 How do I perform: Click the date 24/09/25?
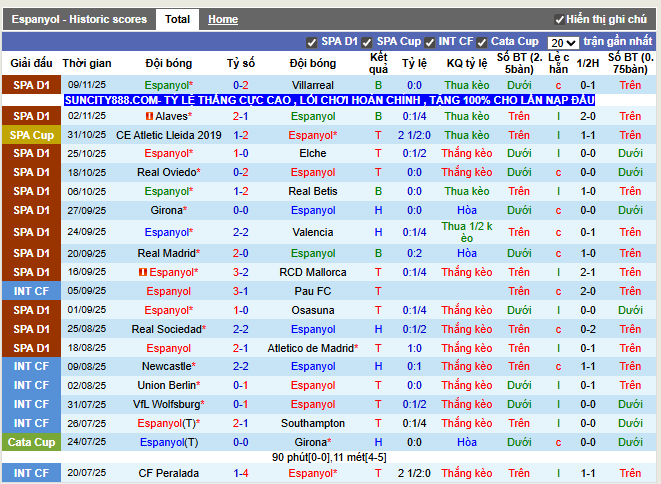pyautogui.click(x=87, y=231)
